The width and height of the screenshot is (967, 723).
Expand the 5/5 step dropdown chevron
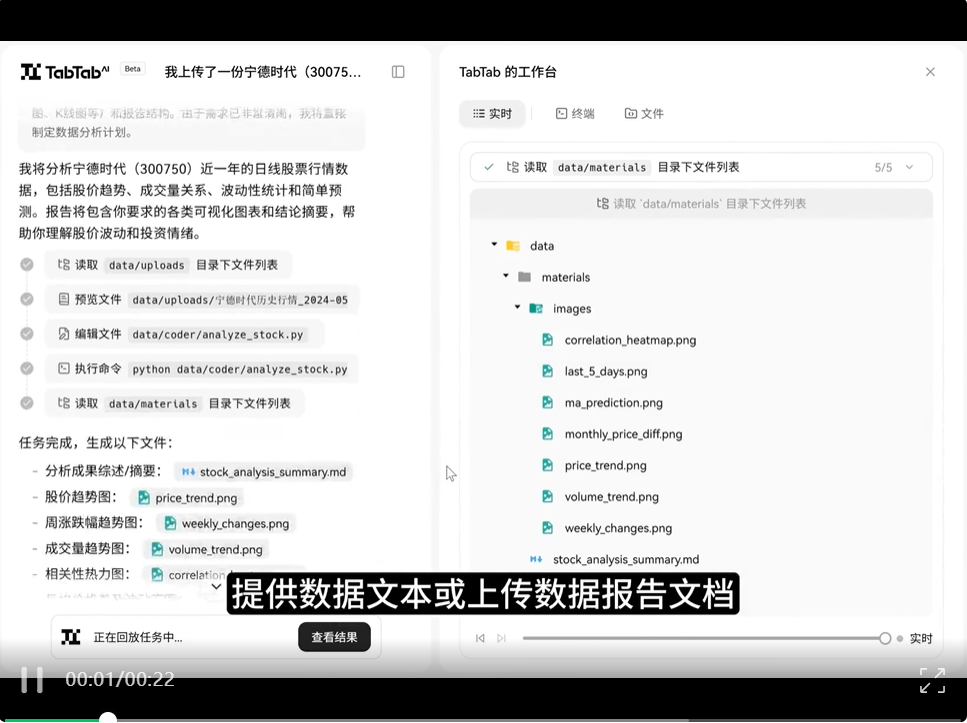pos(910,167)
